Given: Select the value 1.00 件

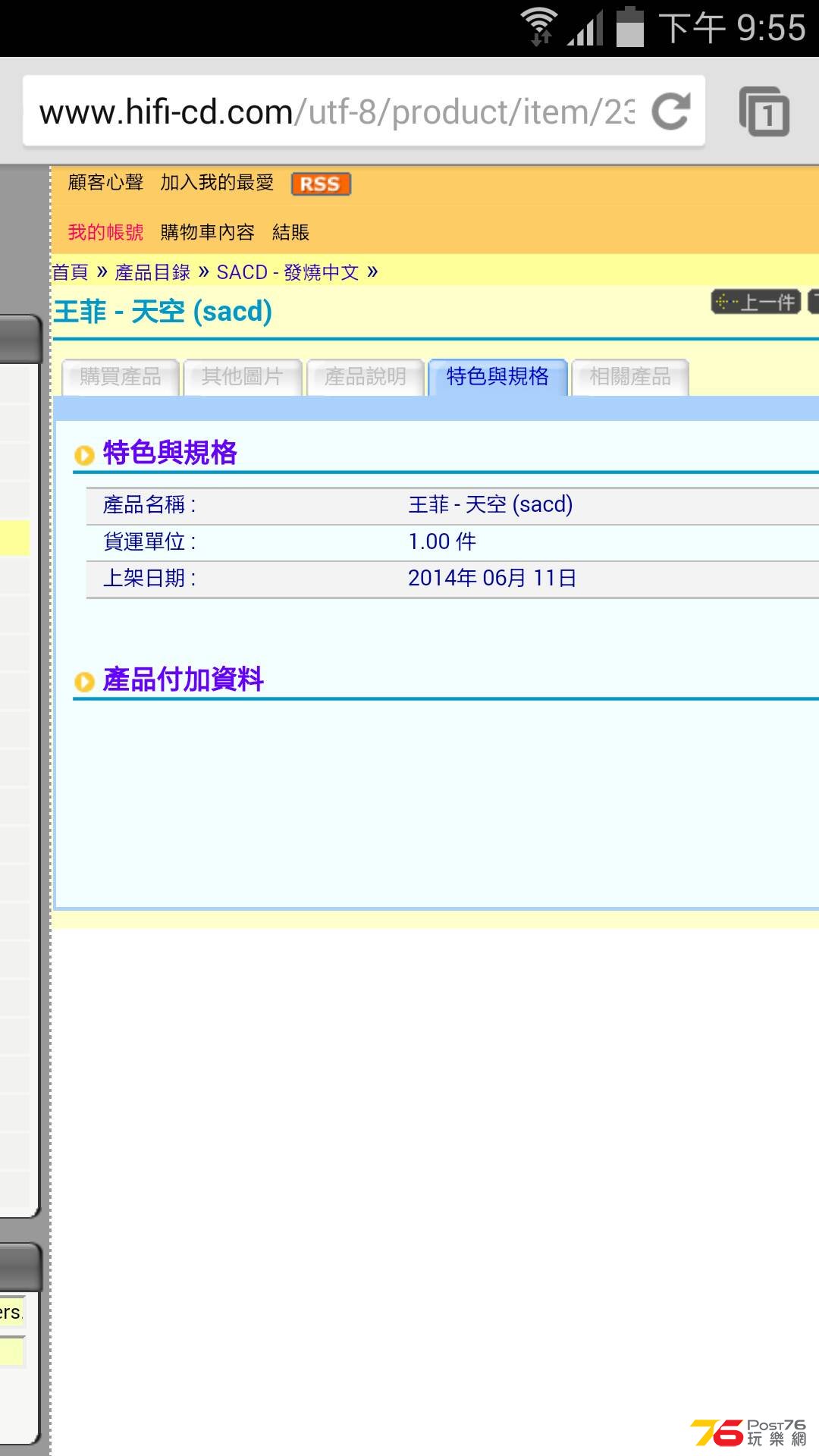Looking at the screenshot, I should click(442, 541).
